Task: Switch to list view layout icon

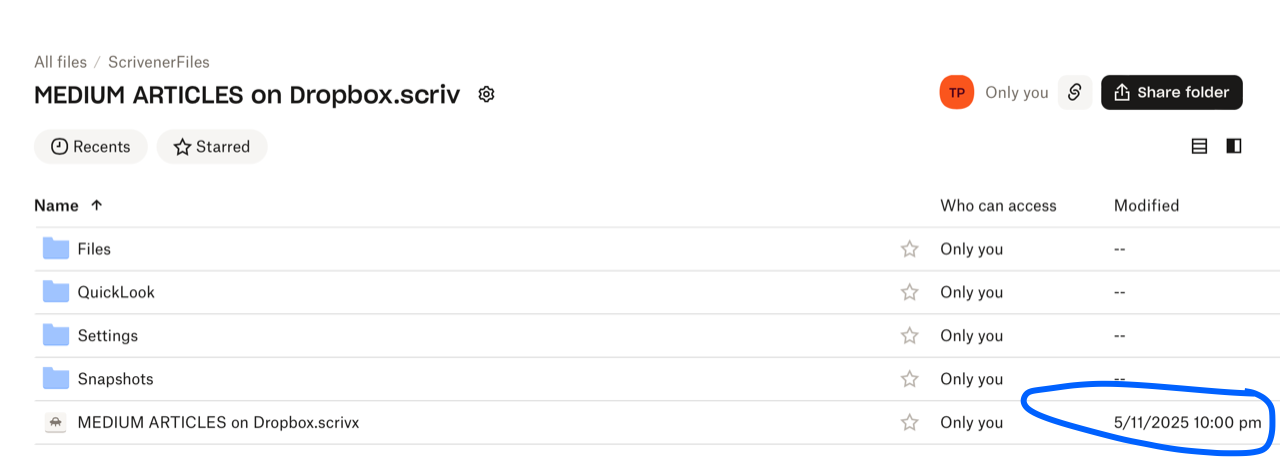Action: [x=1200, y=146]
